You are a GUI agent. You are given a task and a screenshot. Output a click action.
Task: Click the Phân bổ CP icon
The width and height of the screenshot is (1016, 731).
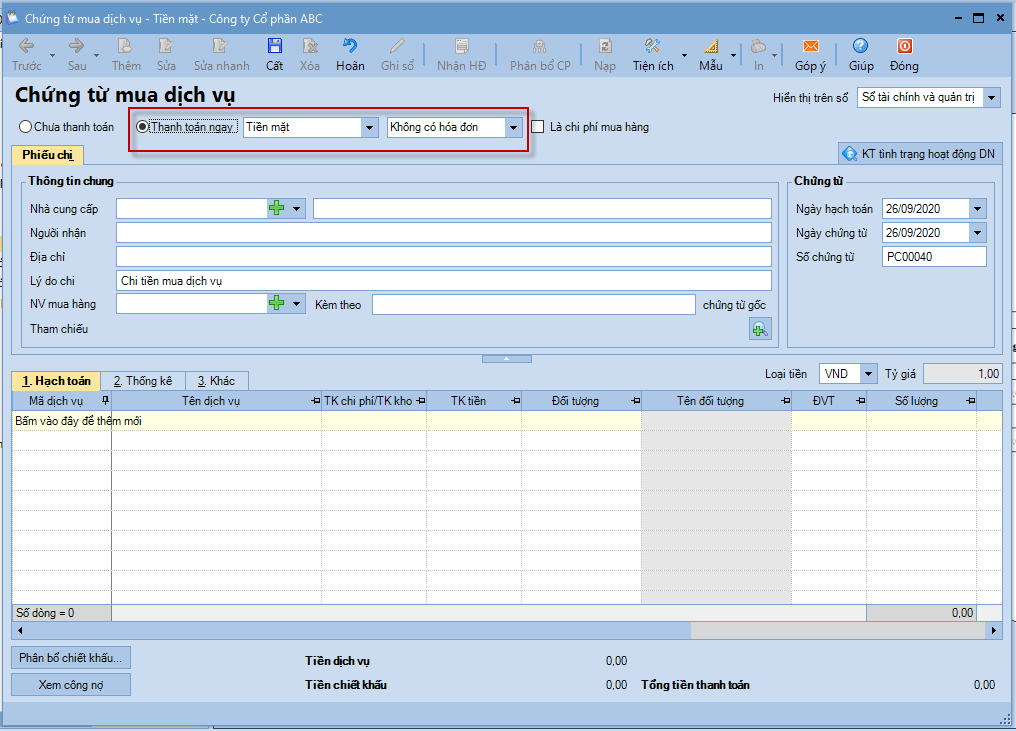539,46
